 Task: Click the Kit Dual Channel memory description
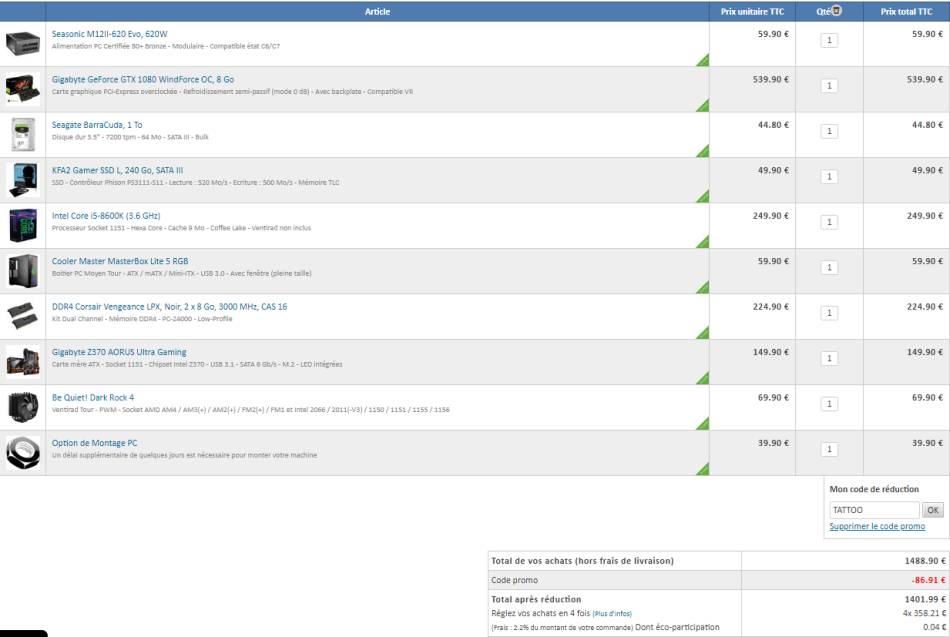pos(142,319)
